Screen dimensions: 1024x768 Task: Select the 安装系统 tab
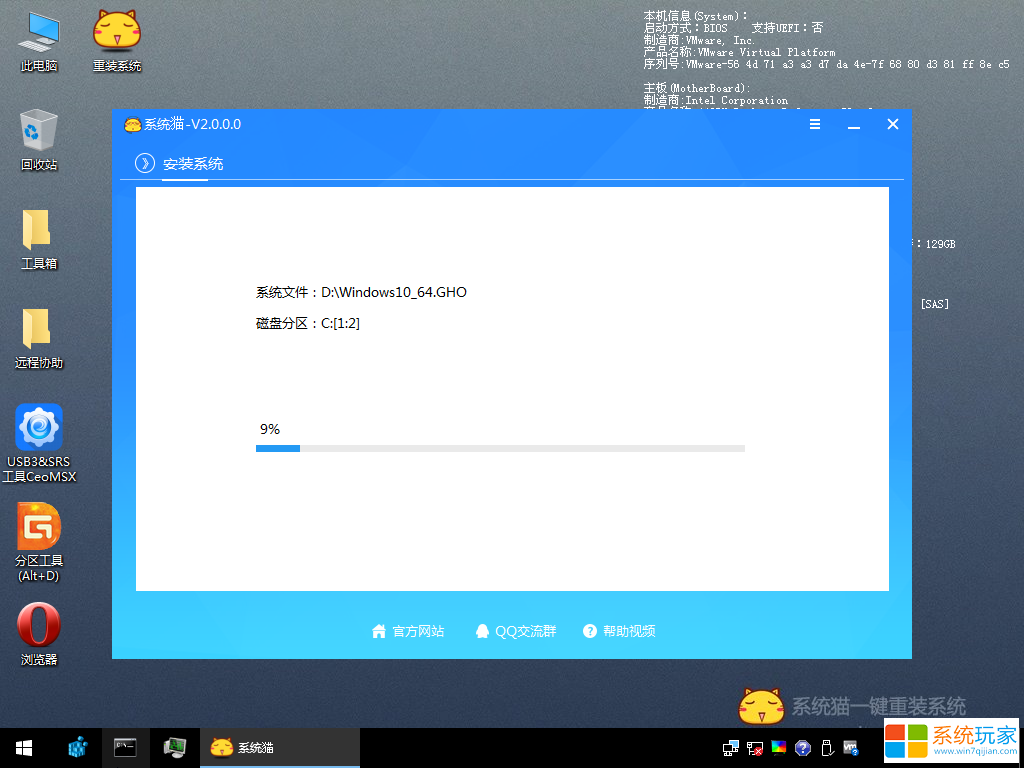tap(193, 164)
